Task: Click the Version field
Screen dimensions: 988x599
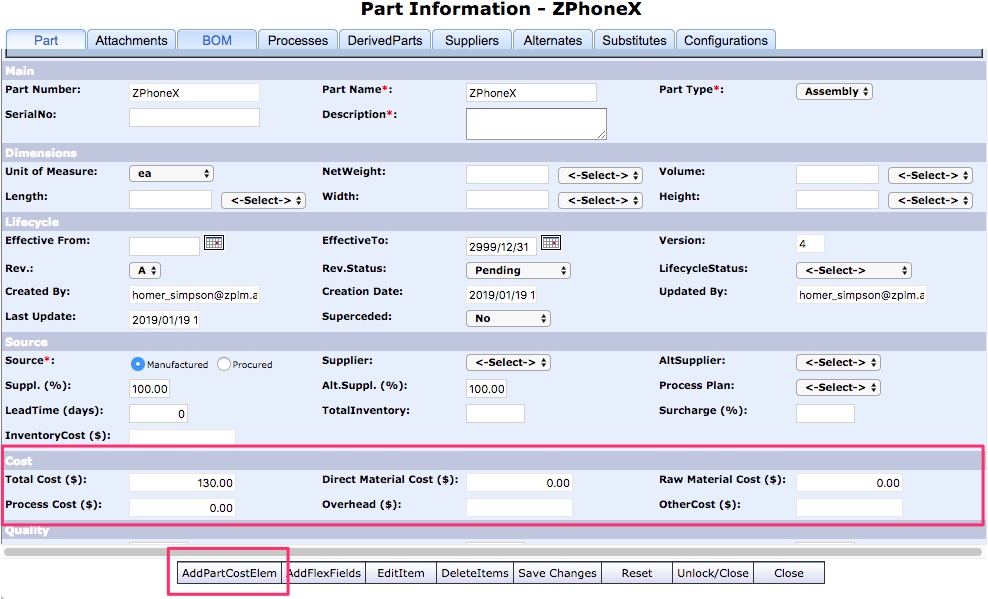Action: (810, 243)
